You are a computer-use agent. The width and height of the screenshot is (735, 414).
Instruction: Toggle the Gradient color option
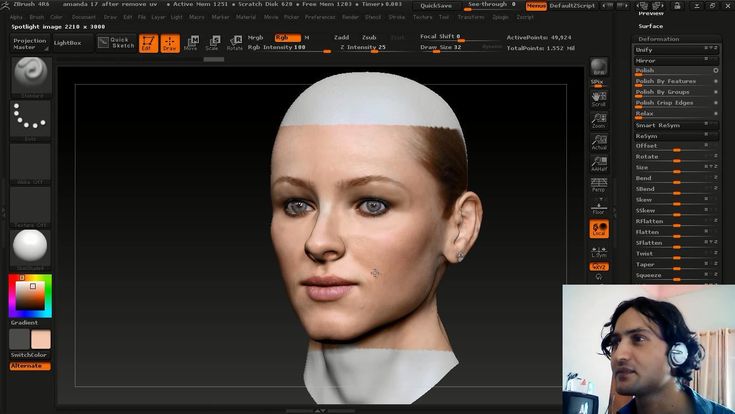24,323
